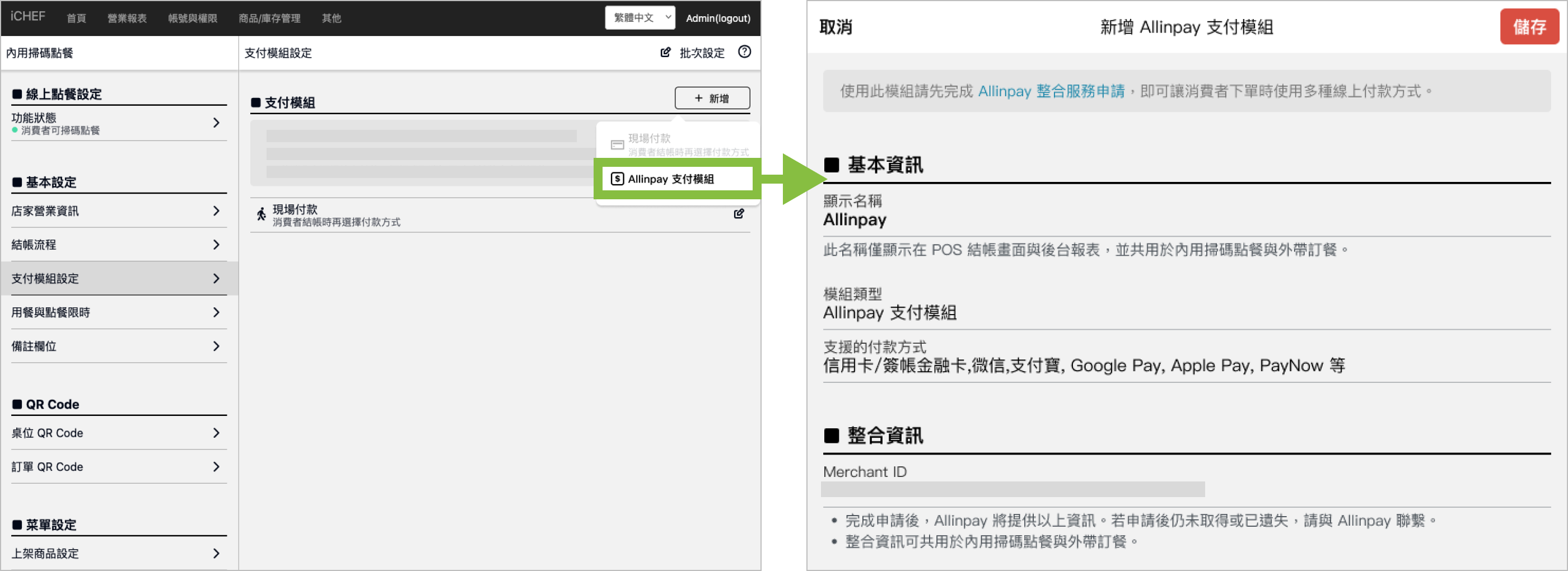Screen dimensions: 1568x571
Task: Open the 商品/庫存管理 menu
Action: tap(269, 18)
